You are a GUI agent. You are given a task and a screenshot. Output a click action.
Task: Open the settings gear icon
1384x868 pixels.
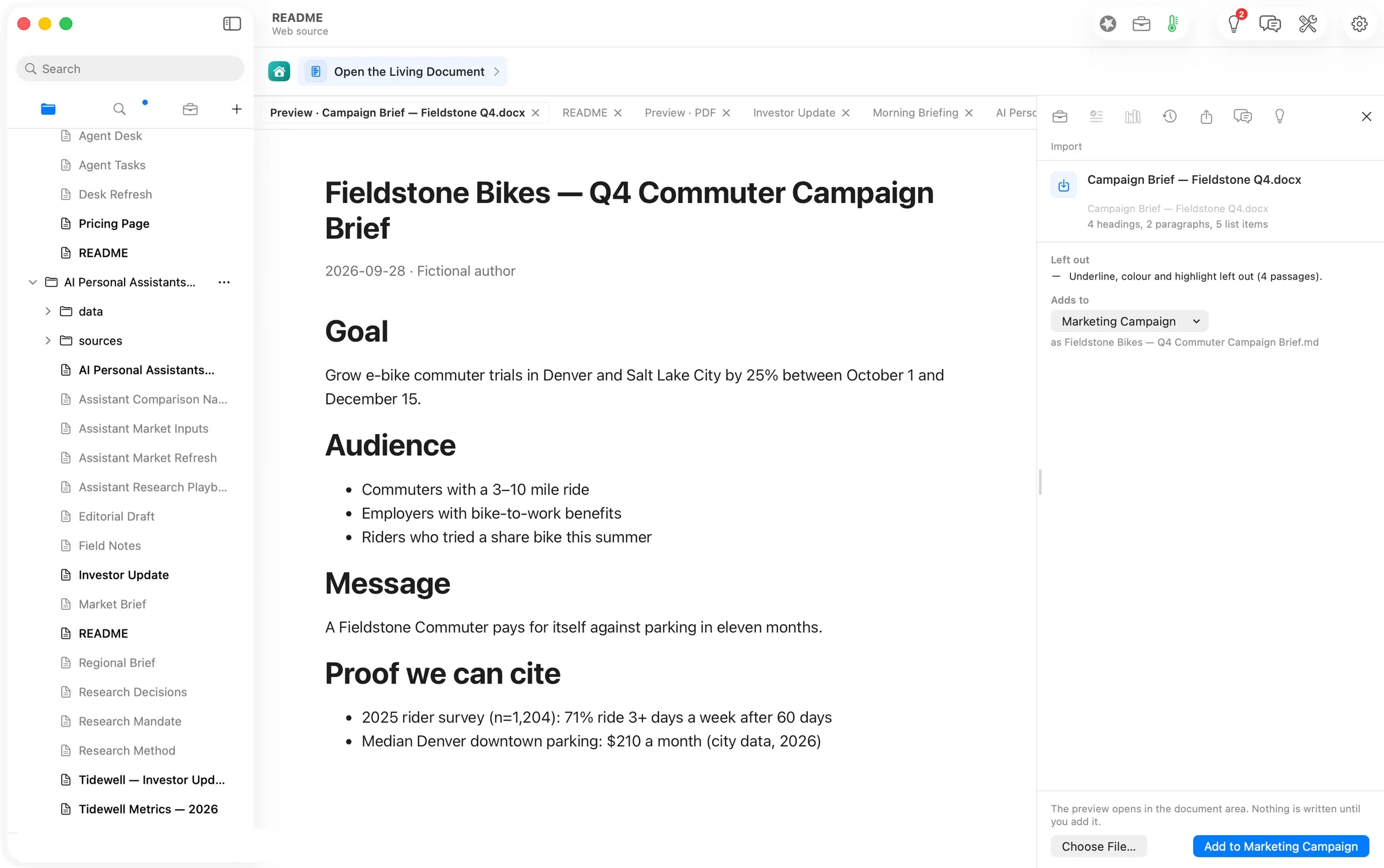point(1359,24)
